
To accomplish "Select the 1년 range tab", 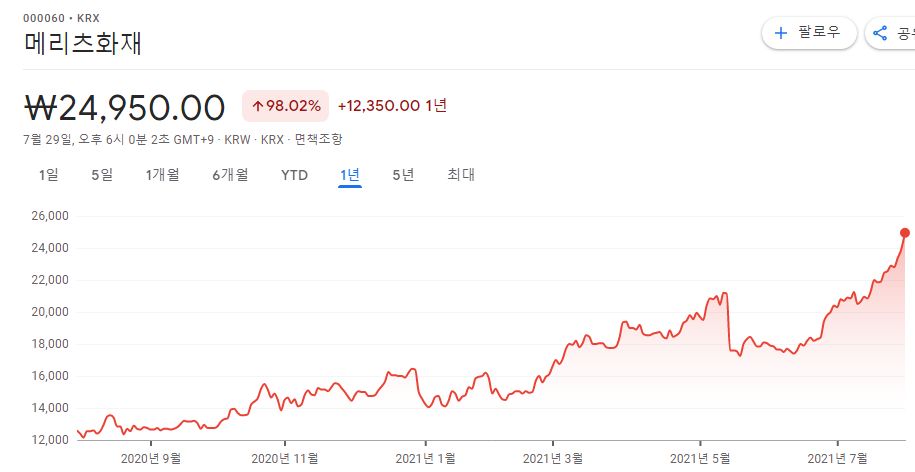I will [350, 174].
